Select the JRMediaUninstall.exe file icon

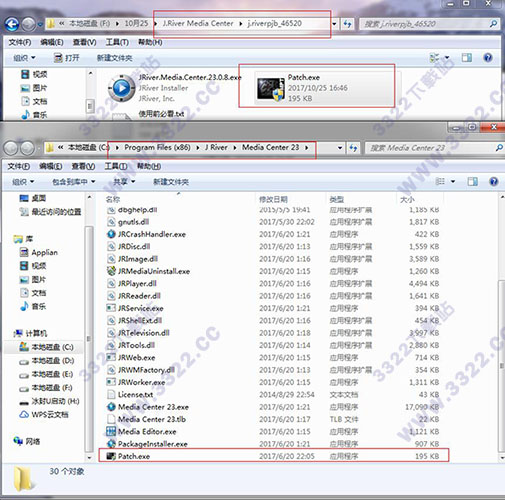tap(111, 271)
